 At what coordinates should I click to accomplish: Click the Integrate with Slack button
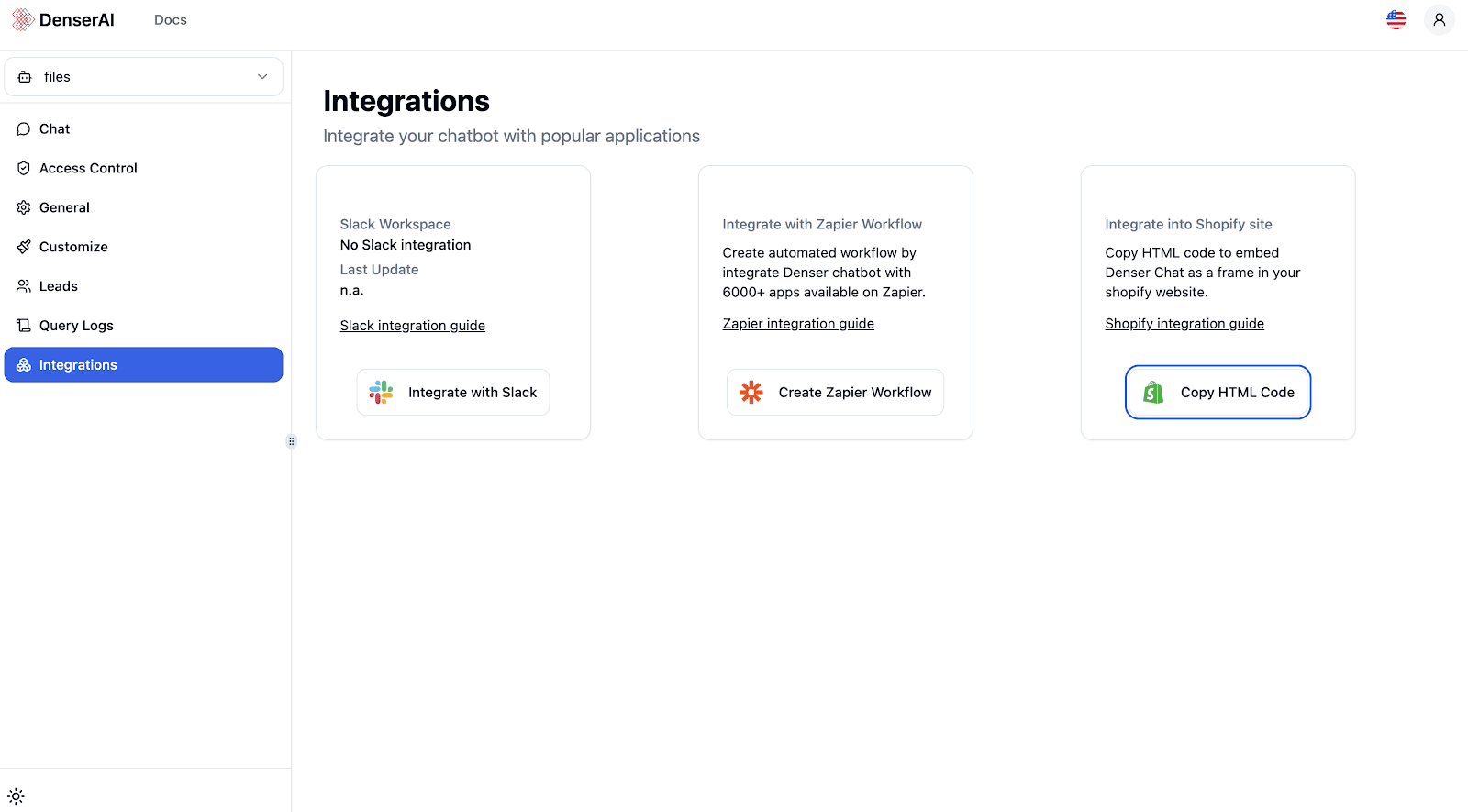coord(453,393)
